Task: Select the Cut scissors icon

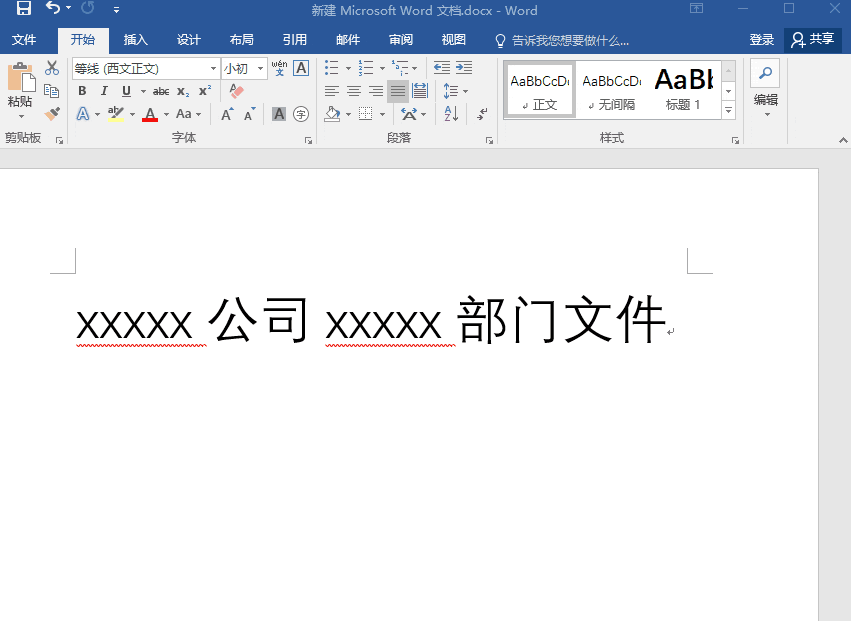Action: tap(52, 68)
